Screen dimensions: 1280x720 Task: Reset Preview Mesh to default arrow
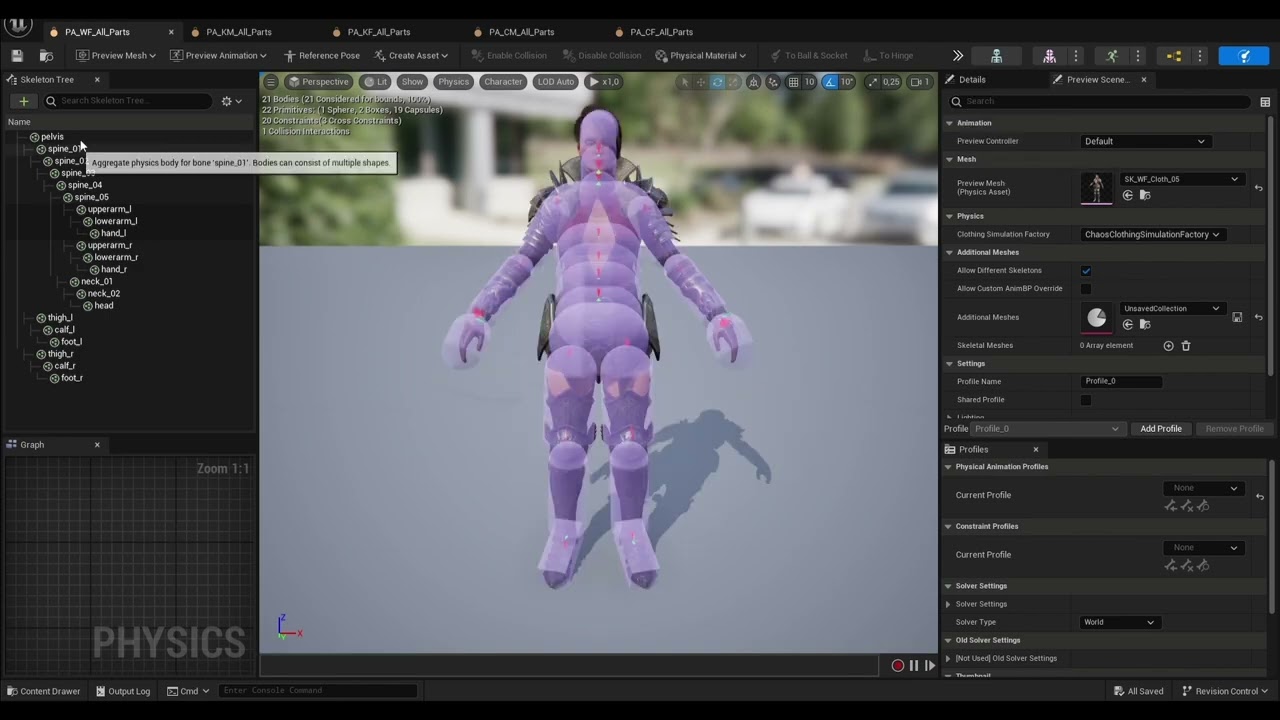(1259, 187)
